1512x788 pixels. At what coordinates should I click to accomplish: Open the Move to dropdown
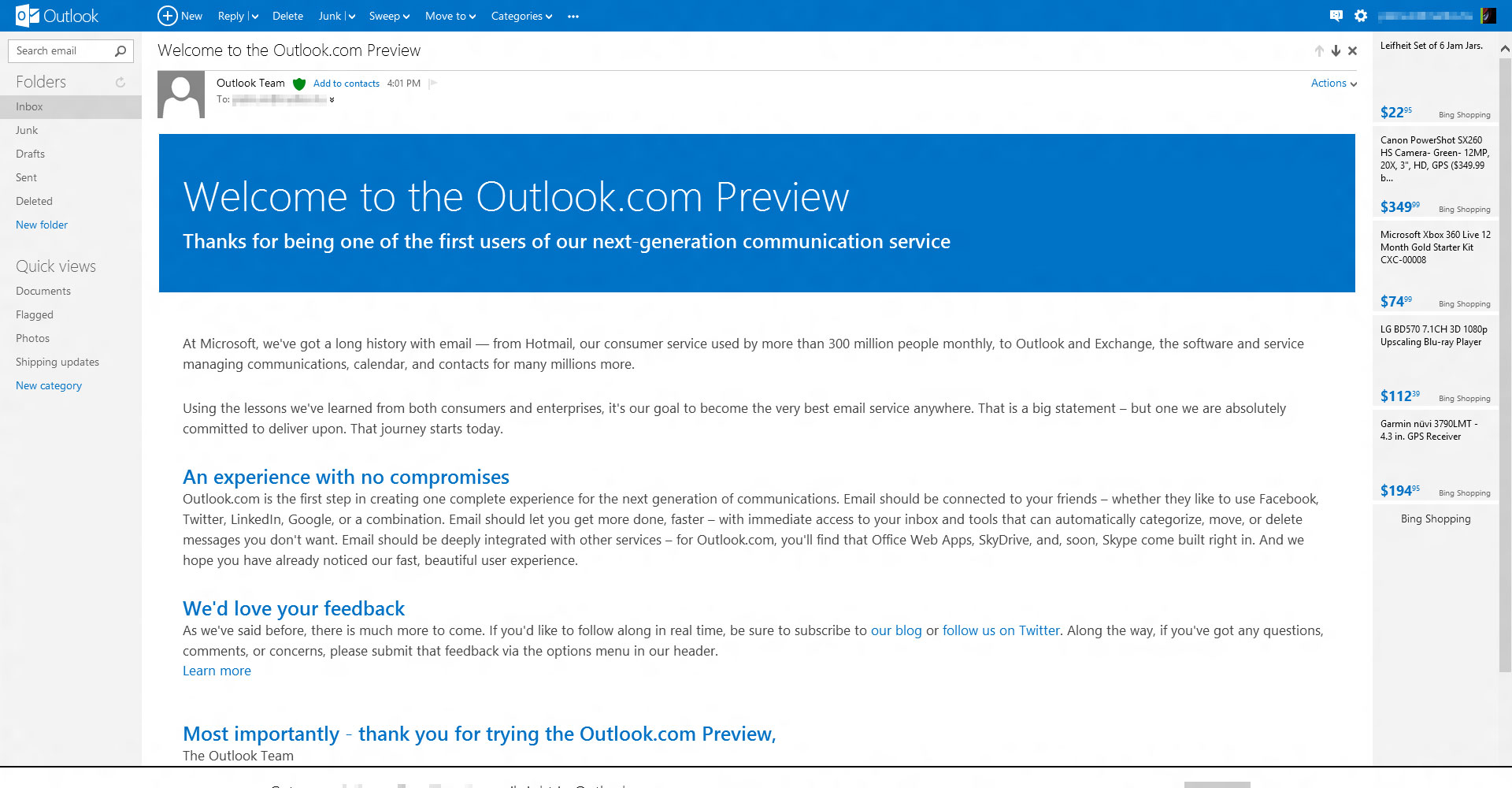point(450,17)
